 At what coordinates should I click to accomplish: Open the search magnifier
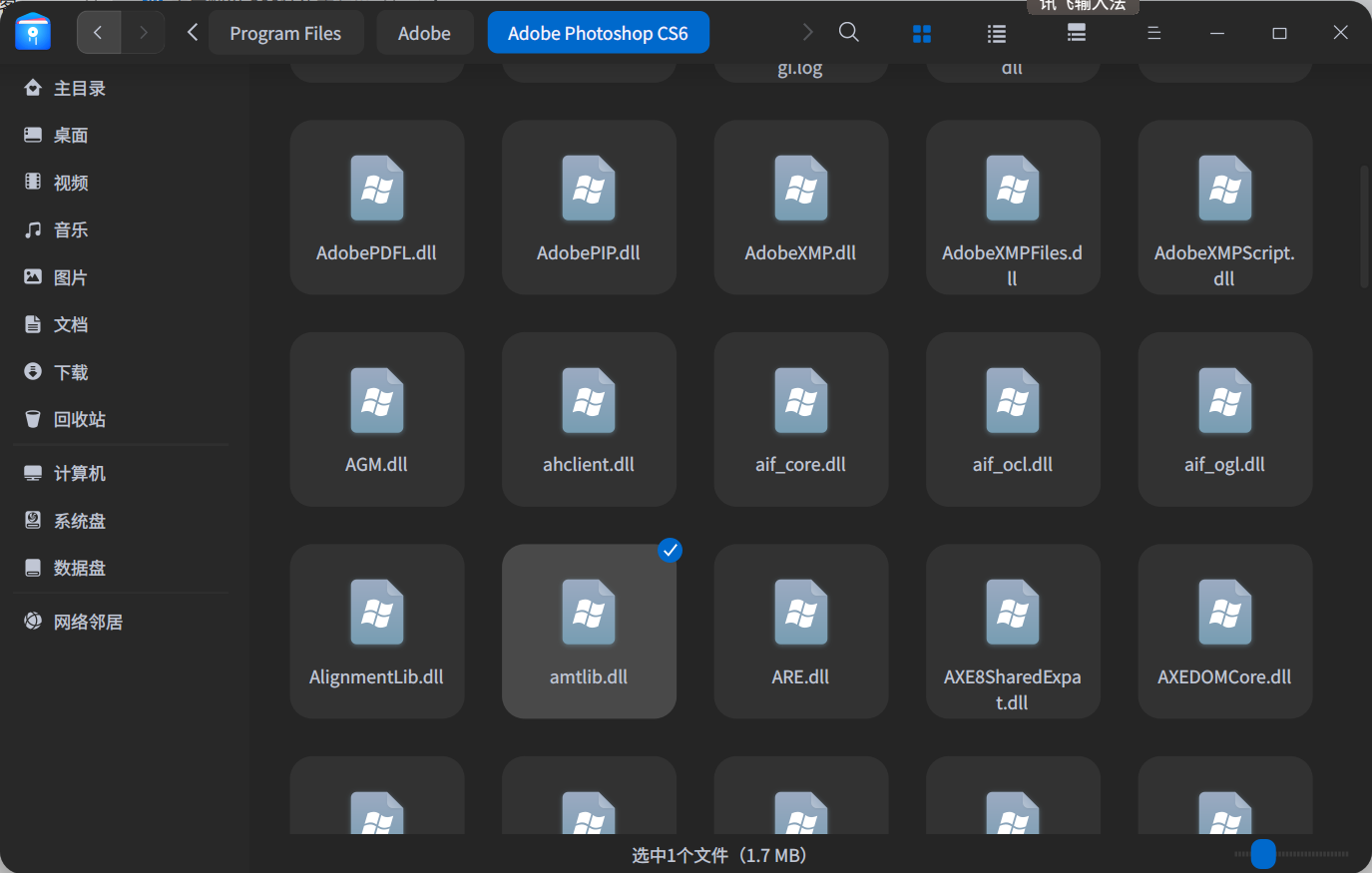pyautogui.click(x=849, y=33)
